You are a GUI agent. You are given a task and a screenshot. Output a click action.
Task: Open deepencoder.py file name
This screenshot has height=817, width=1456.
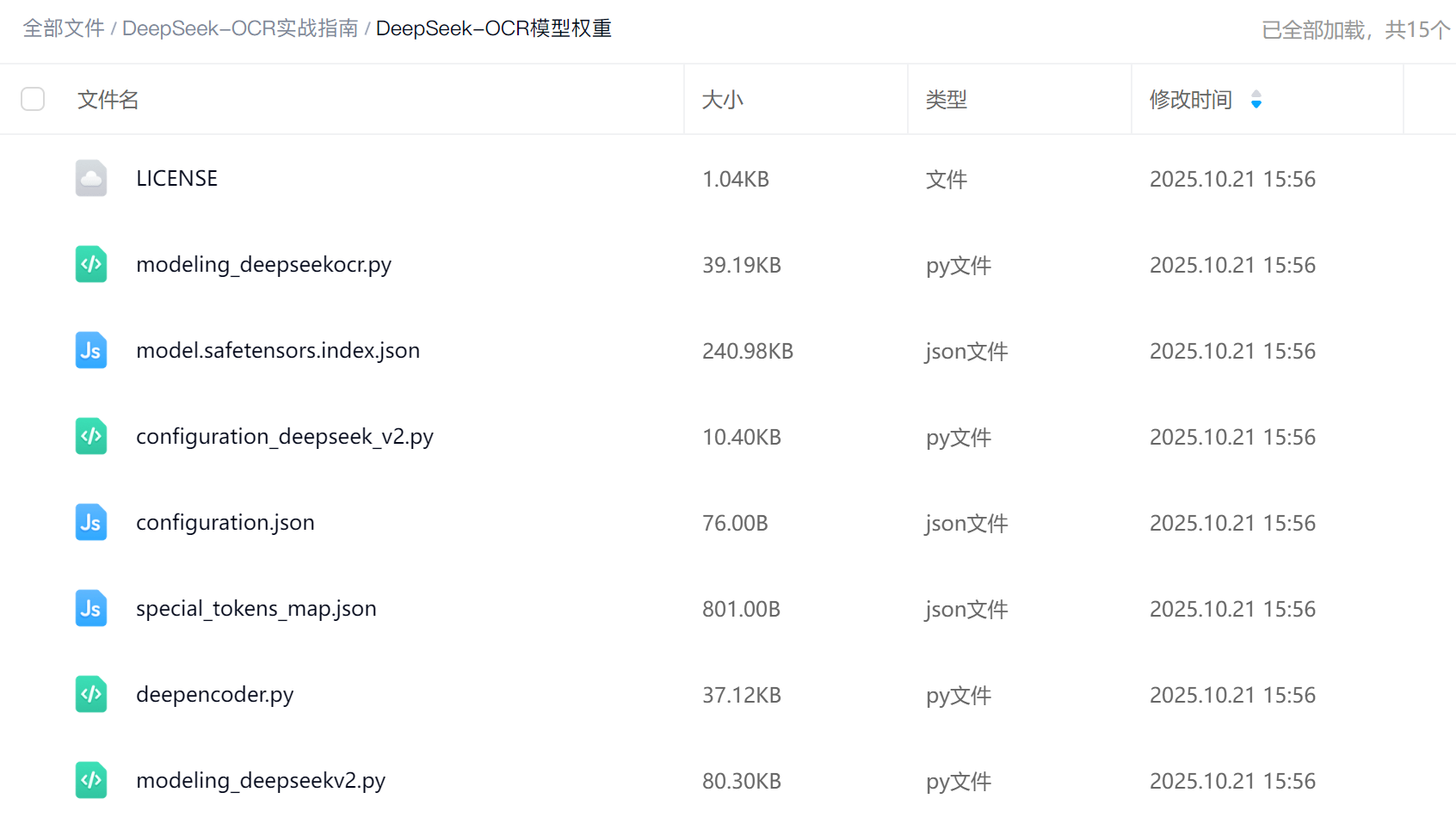(x=215, y=695)
